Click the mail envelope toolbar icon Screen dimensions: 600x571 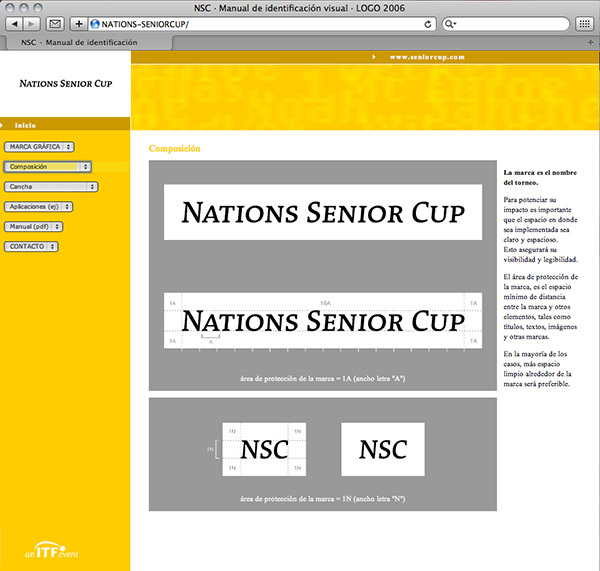pos(55,24)
